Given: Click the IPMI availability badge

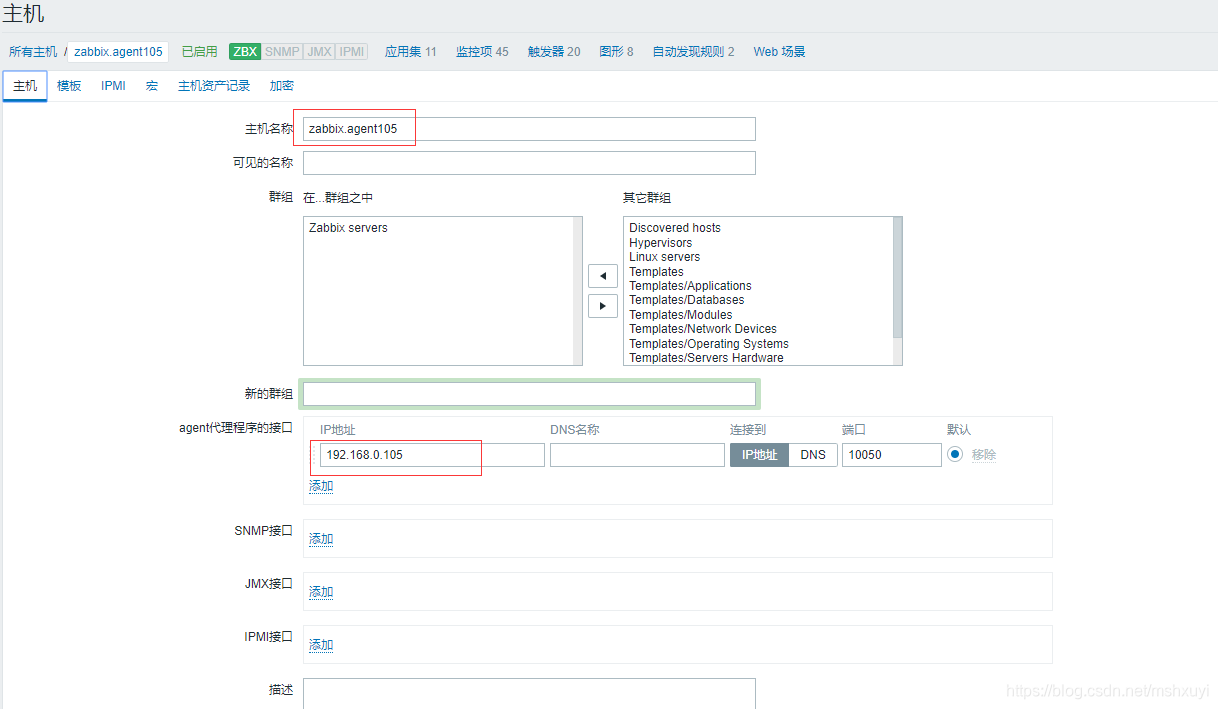Looking at the screenshot, I should [x=352, y=51].
